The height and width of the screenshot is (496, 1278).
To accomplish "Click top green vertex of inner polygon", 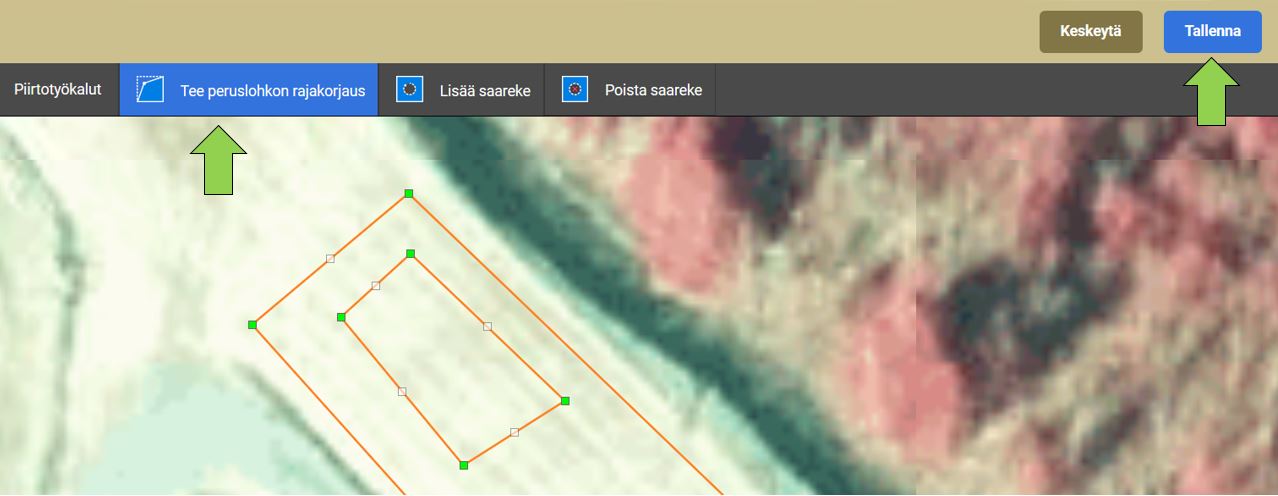I will click(x=411, y=254).
